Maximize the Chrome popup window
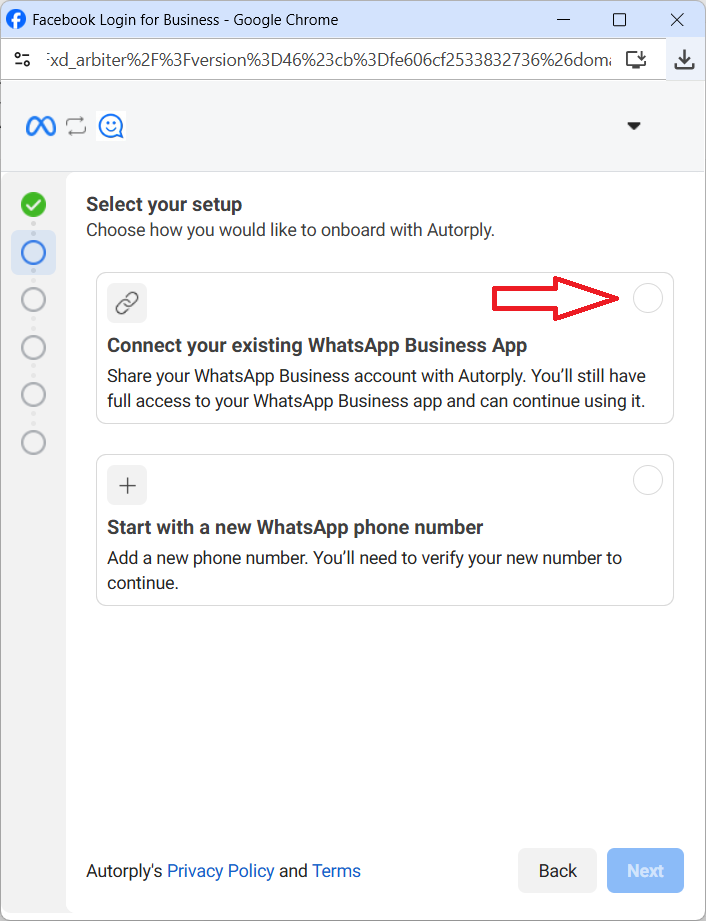706x921 pixels. pos(619,19)
